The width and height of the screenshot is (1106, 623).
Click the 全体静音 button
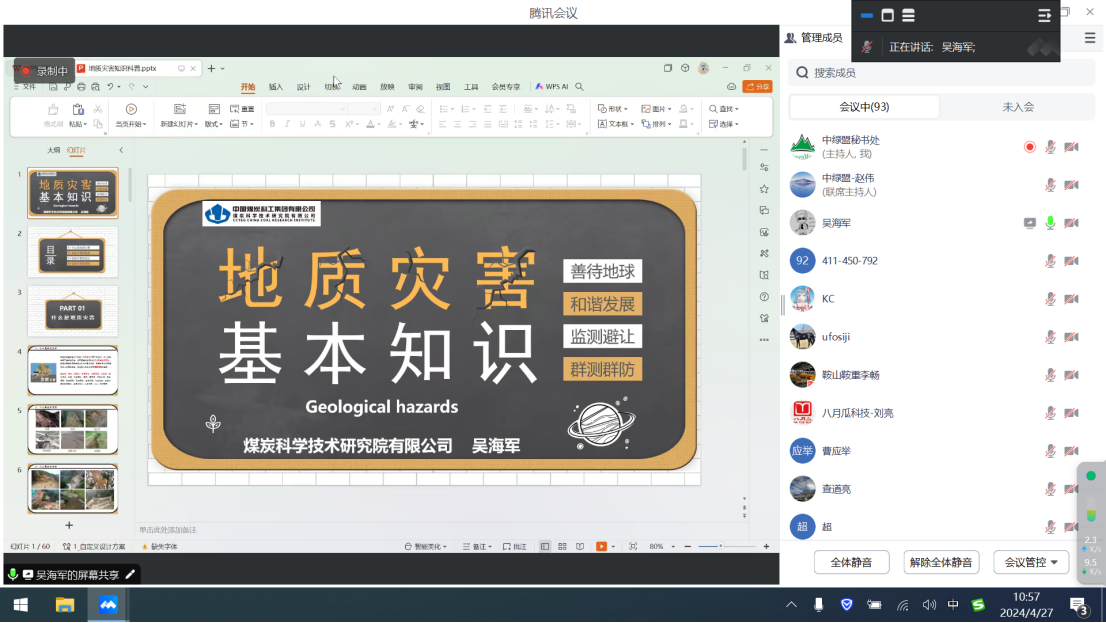pyautogui.click(x=851, y=562)
